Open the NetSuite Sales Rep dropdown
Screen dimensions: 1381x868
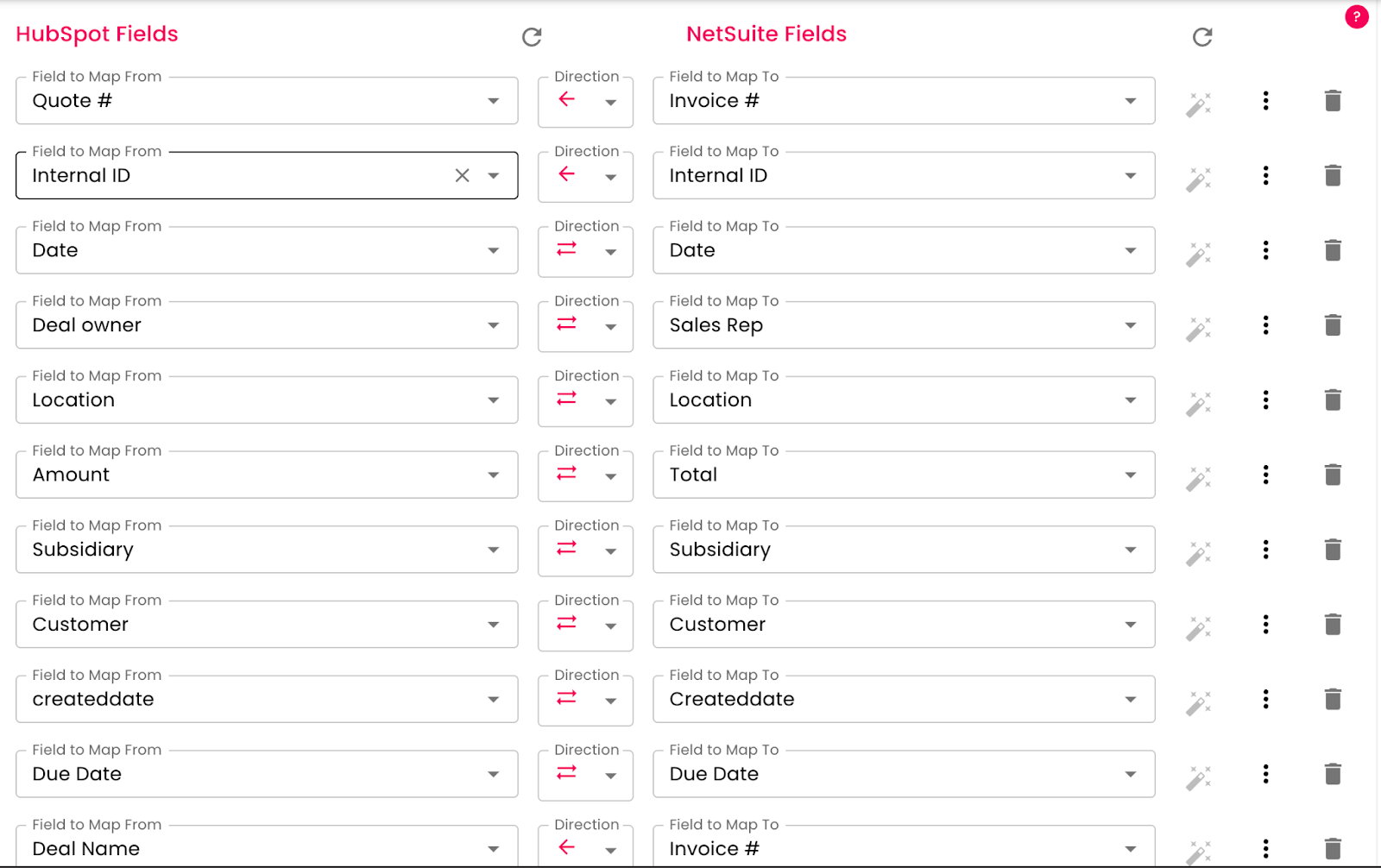(1130, 326)
